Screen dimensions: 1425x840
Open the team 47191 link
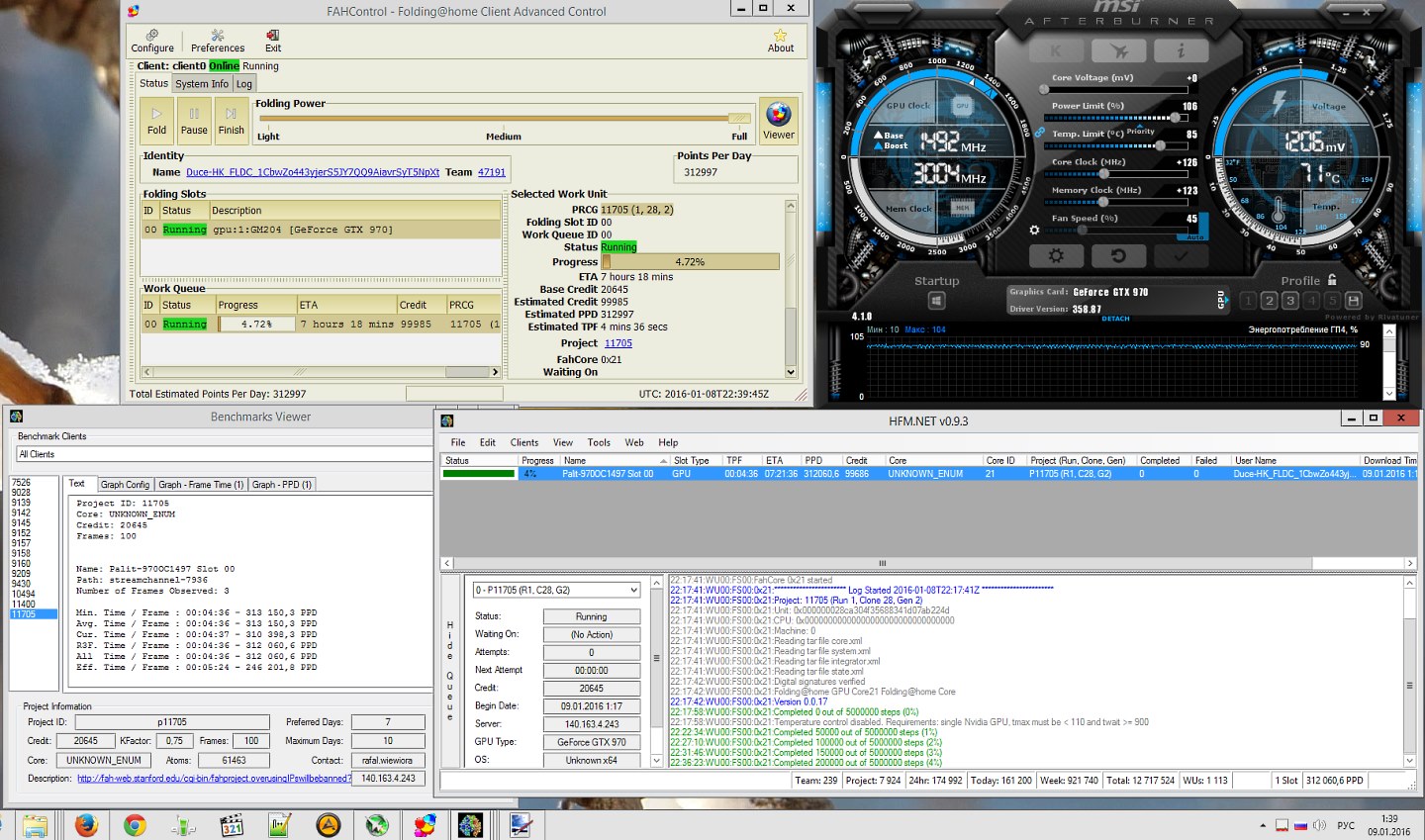491,172
